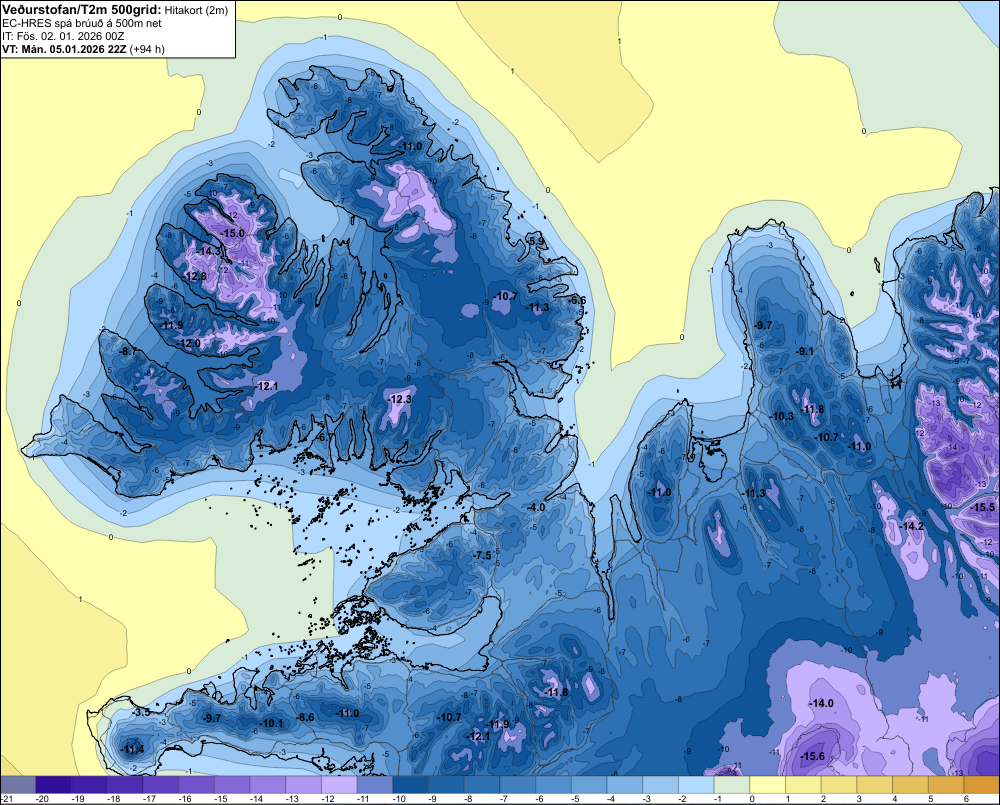Screen dimensions: 1000x805
Task: Click the map title 'Veðurstofan/T2m 500grid'
Action: tap(81, 10)
